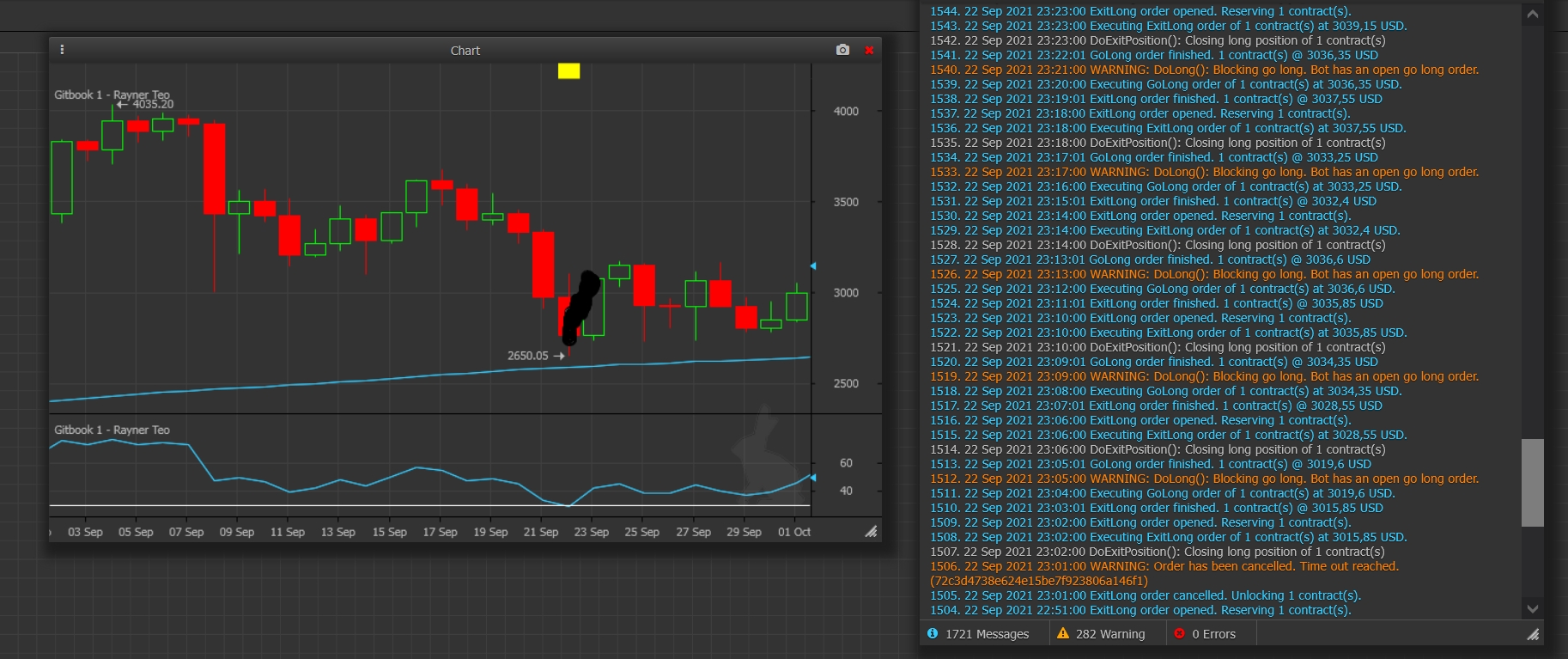Toggle the 1721 Messages filter
This screenshot has width=1568, height=659.
(x=978, y=634)
